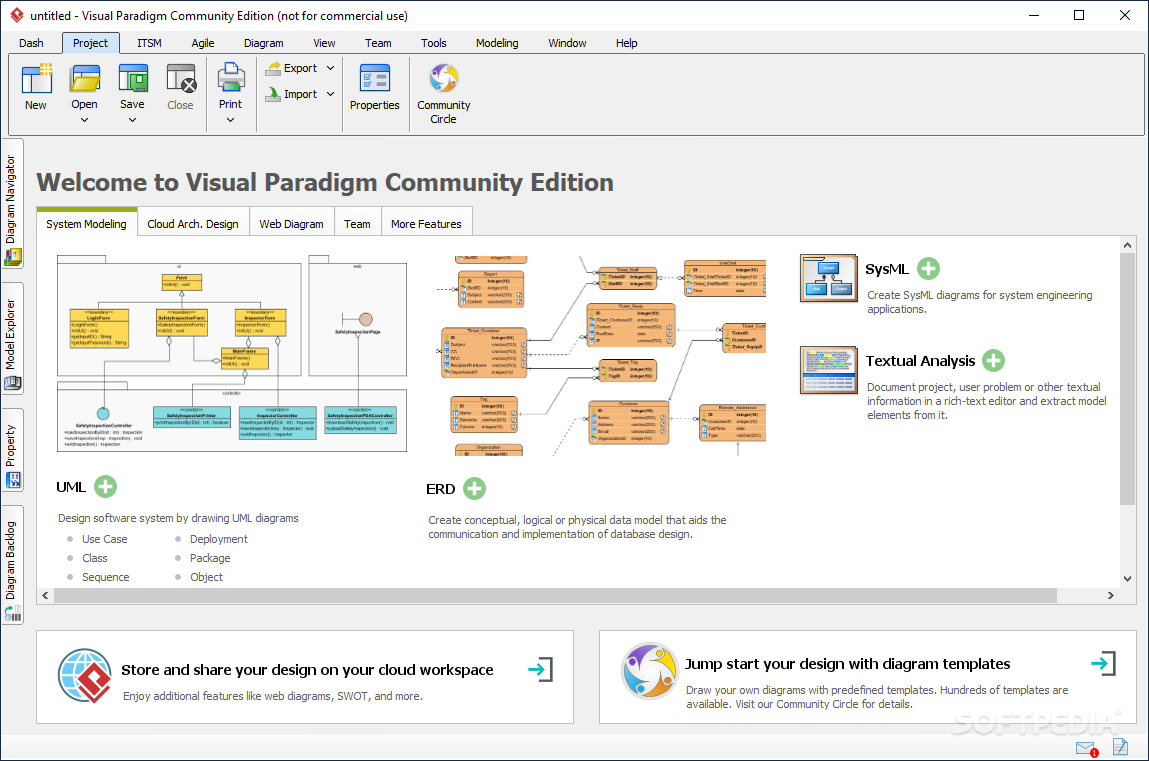Click the vertical scrollbar up arrow
The image size is (1149, 761).
(1127, 245)
